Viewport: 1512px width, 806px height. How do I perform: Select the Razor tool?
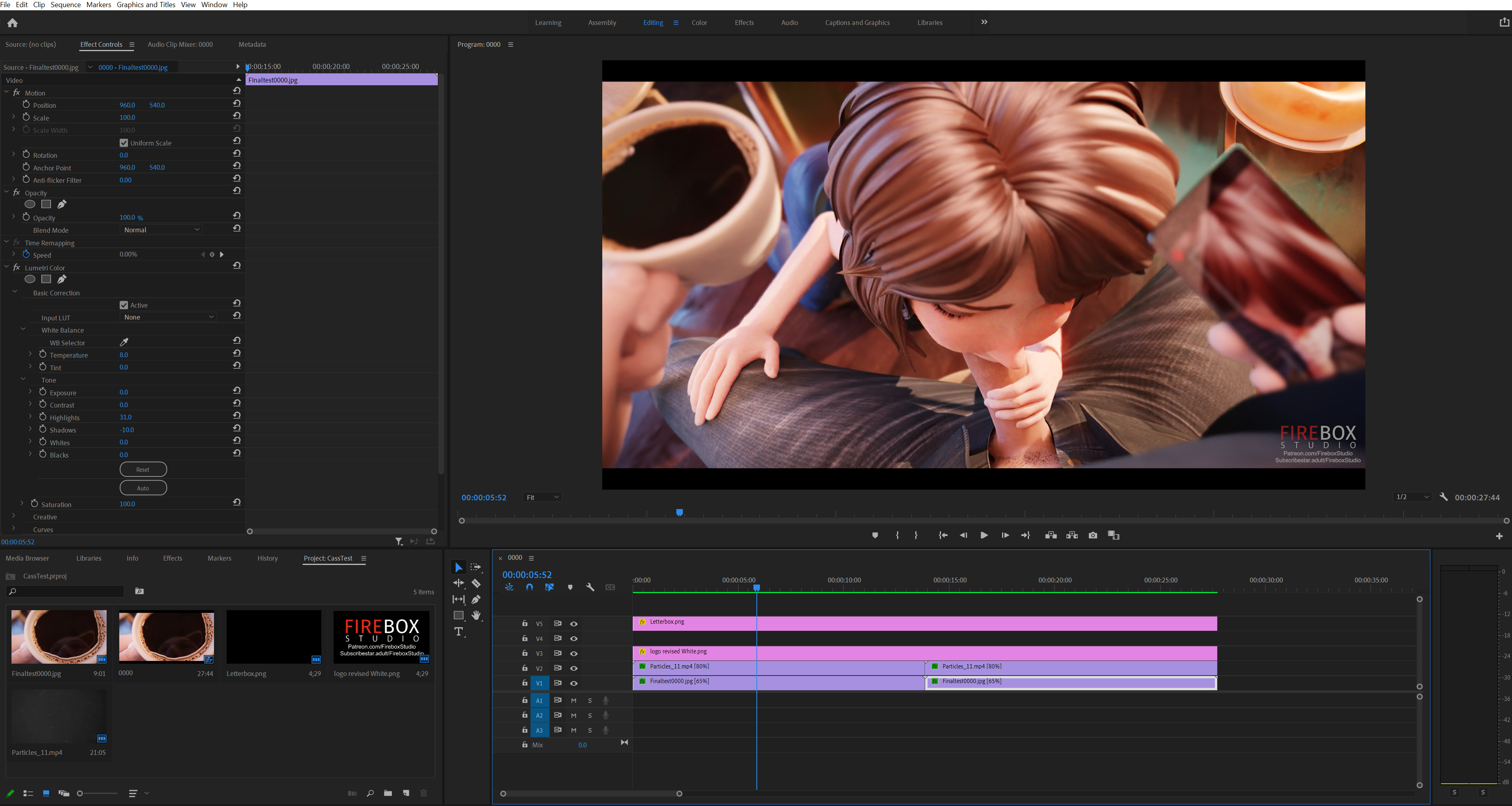click(x=476, y=583)
